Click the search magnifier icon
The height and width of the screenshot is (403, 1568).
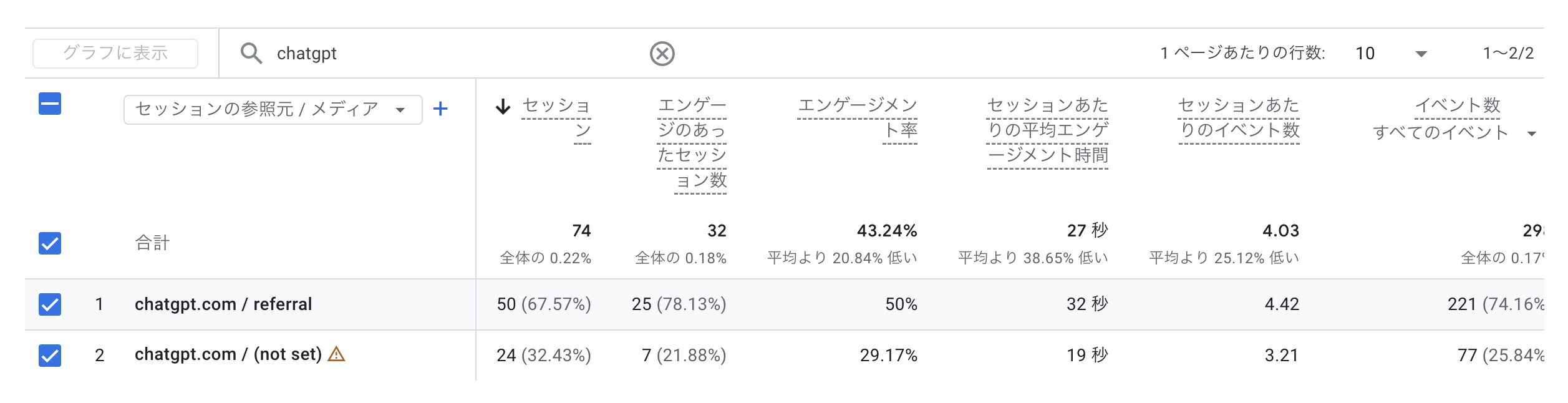pyautogui.click(x=251, y=54)
